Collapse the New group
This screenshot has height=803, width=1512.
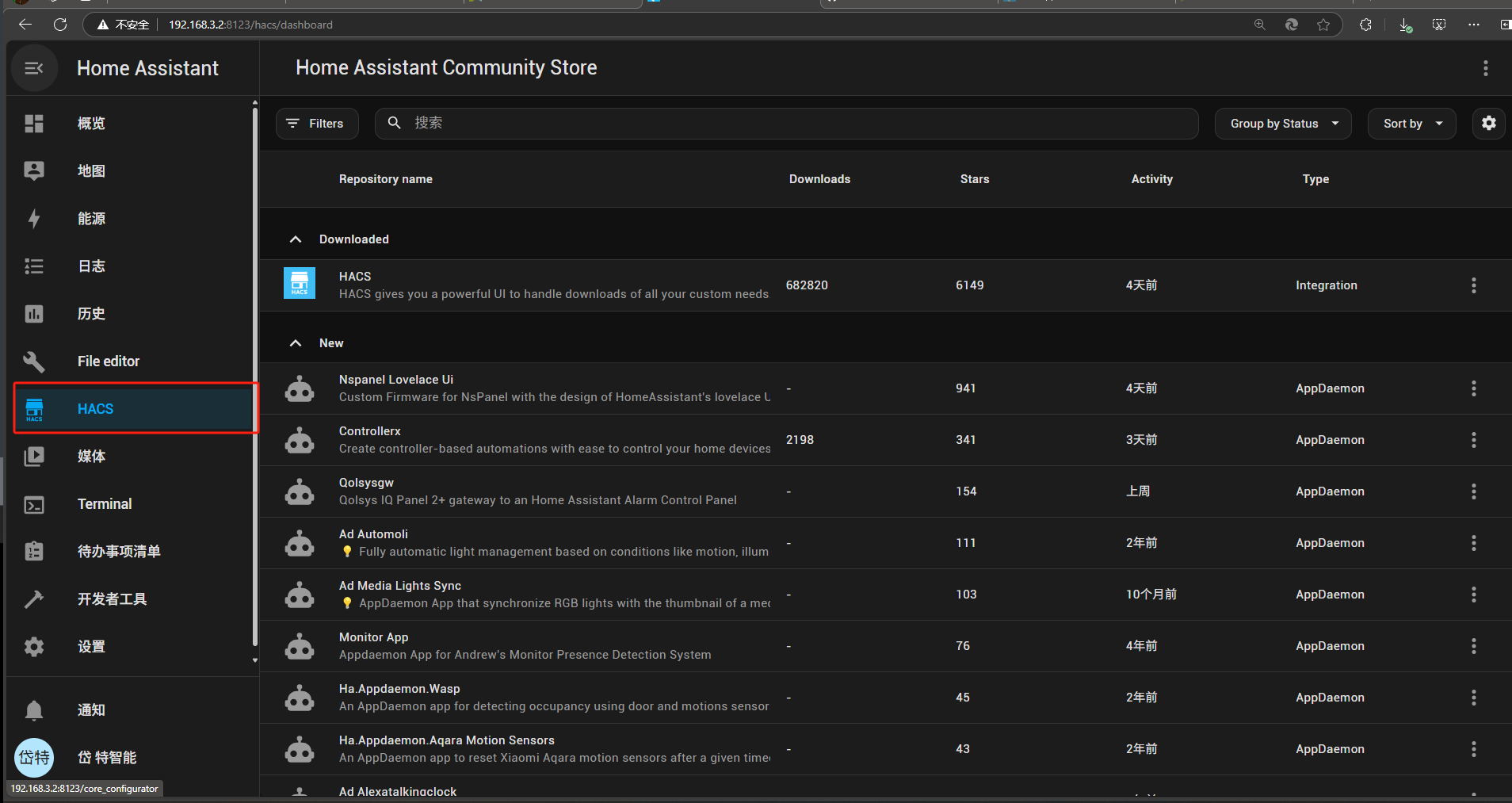tap(296, 343)
